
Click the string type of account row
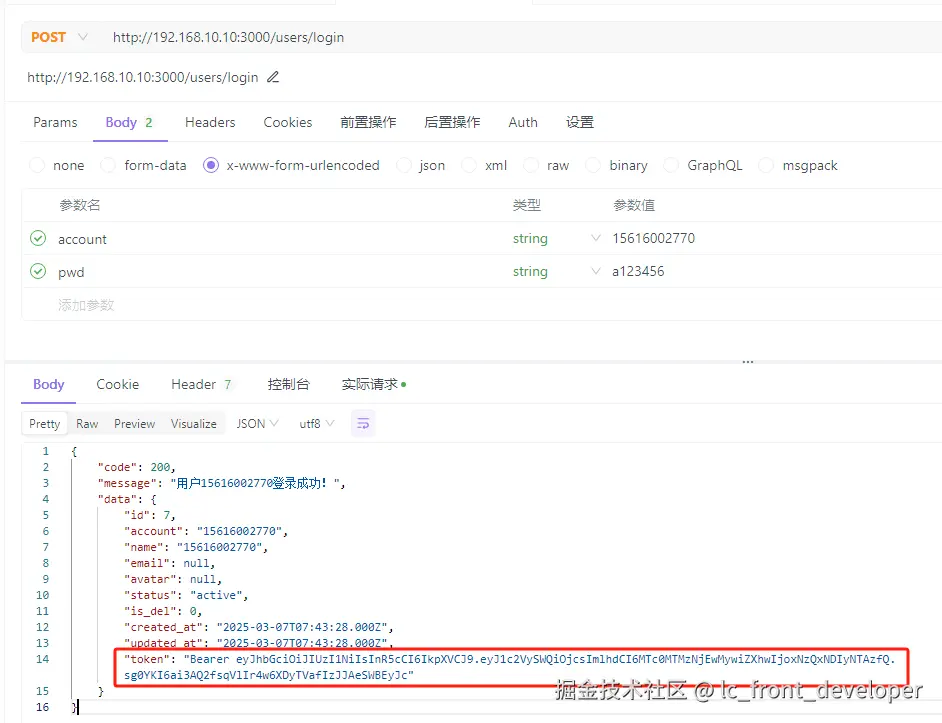pyautogui.click(x=530, y=239)
